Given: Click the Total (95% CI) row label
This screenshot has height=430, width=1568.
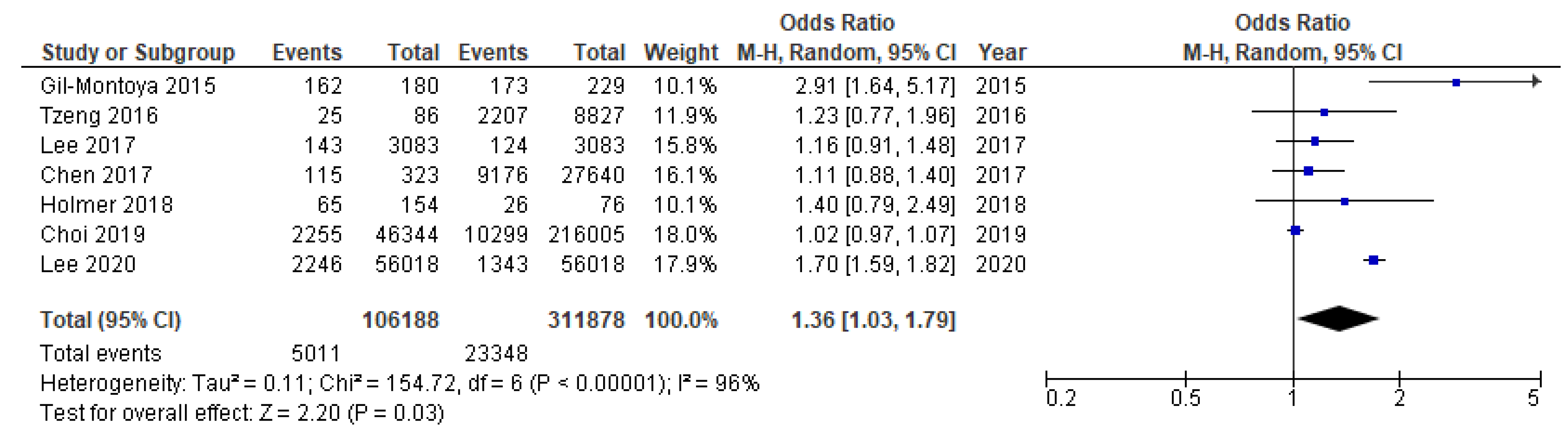Looking at the screenshot, I should click(111, 320).
